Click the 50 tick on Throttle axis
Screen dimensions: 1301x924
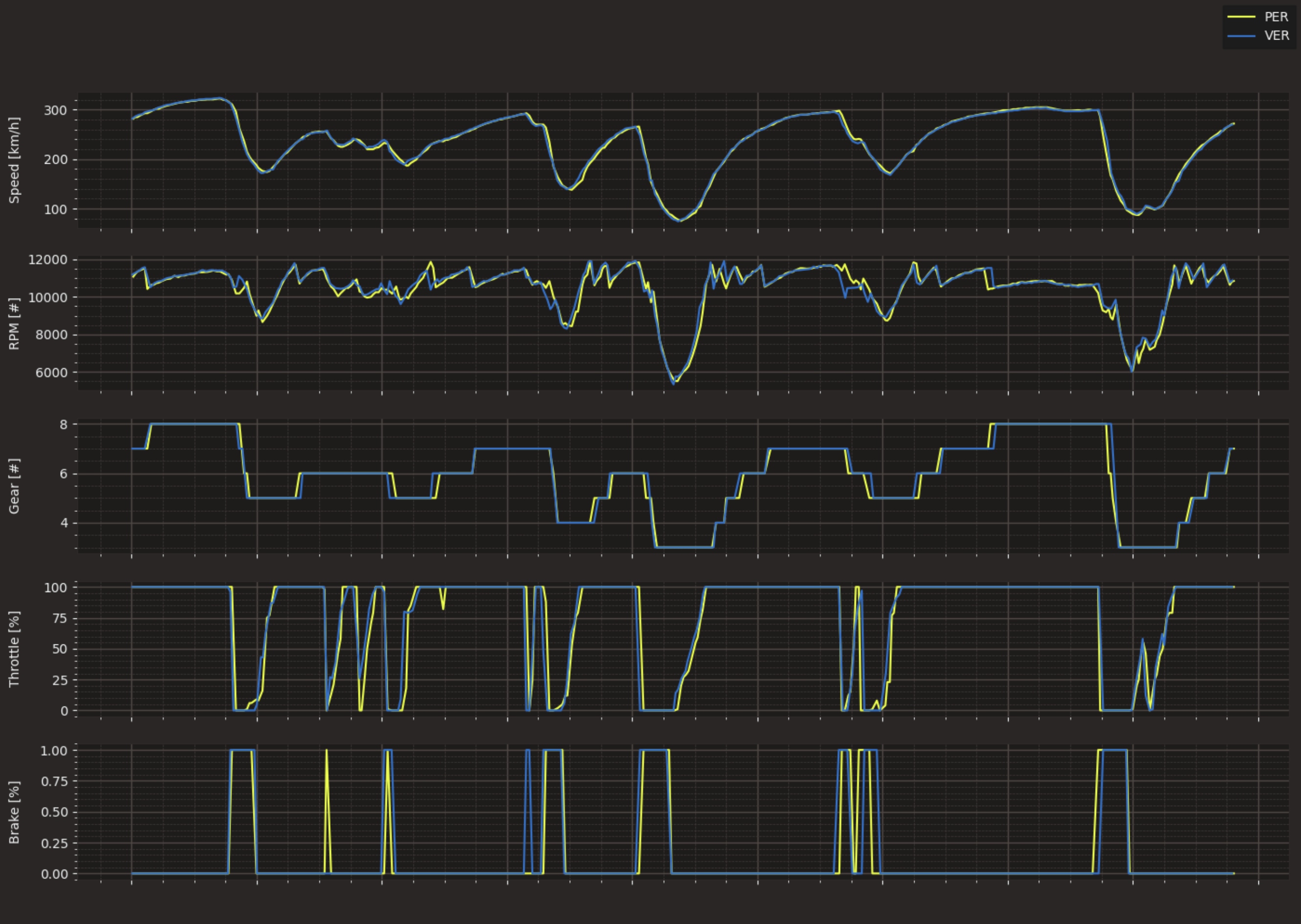60,649
